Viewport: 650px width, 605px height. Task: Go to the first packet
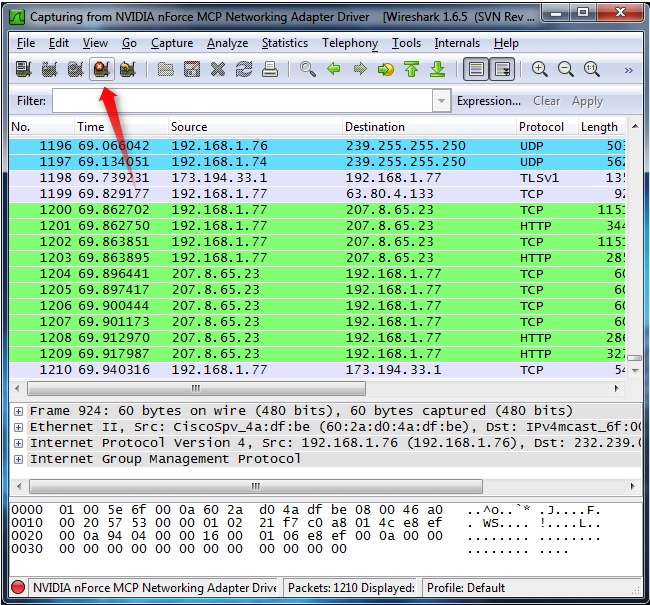[411, 70]
